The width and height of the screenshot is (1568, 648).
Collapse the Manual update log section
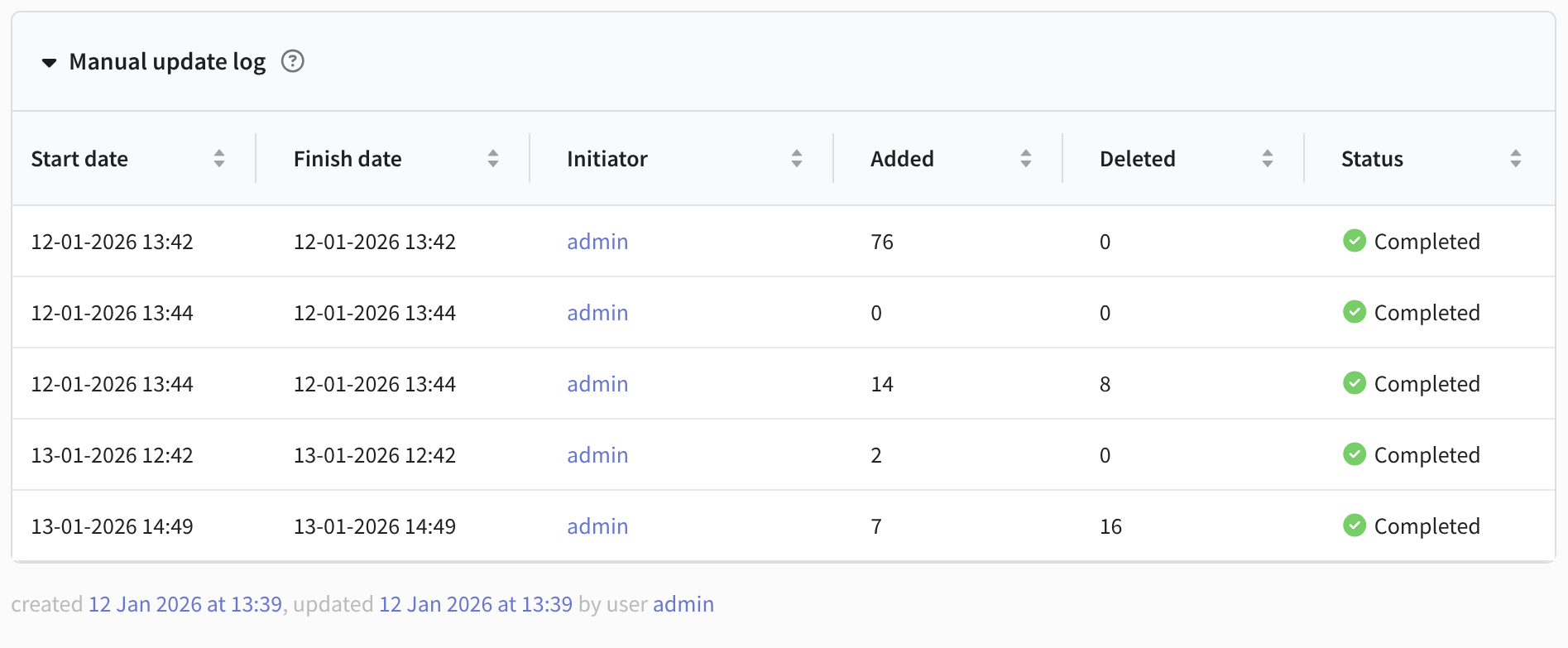pos(49,63)
